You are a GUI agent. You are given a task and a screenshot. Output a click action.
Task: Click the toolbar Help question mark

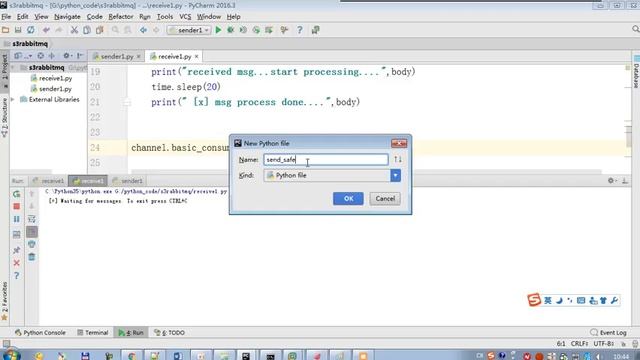coord(300,30)
